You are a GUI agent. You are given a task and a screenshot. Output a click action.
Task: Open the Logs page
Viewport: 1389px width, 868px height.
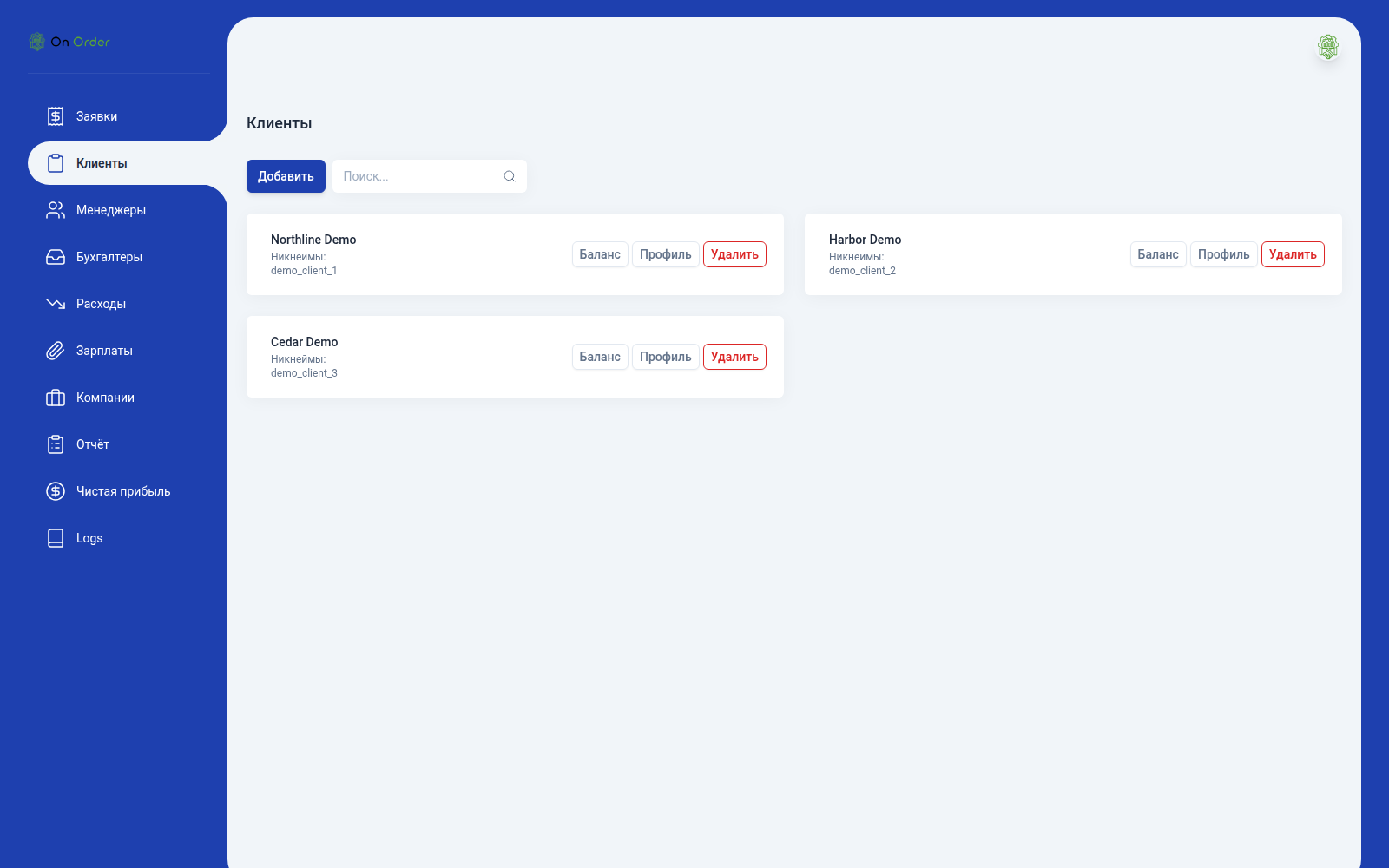[x=128, y=538]
